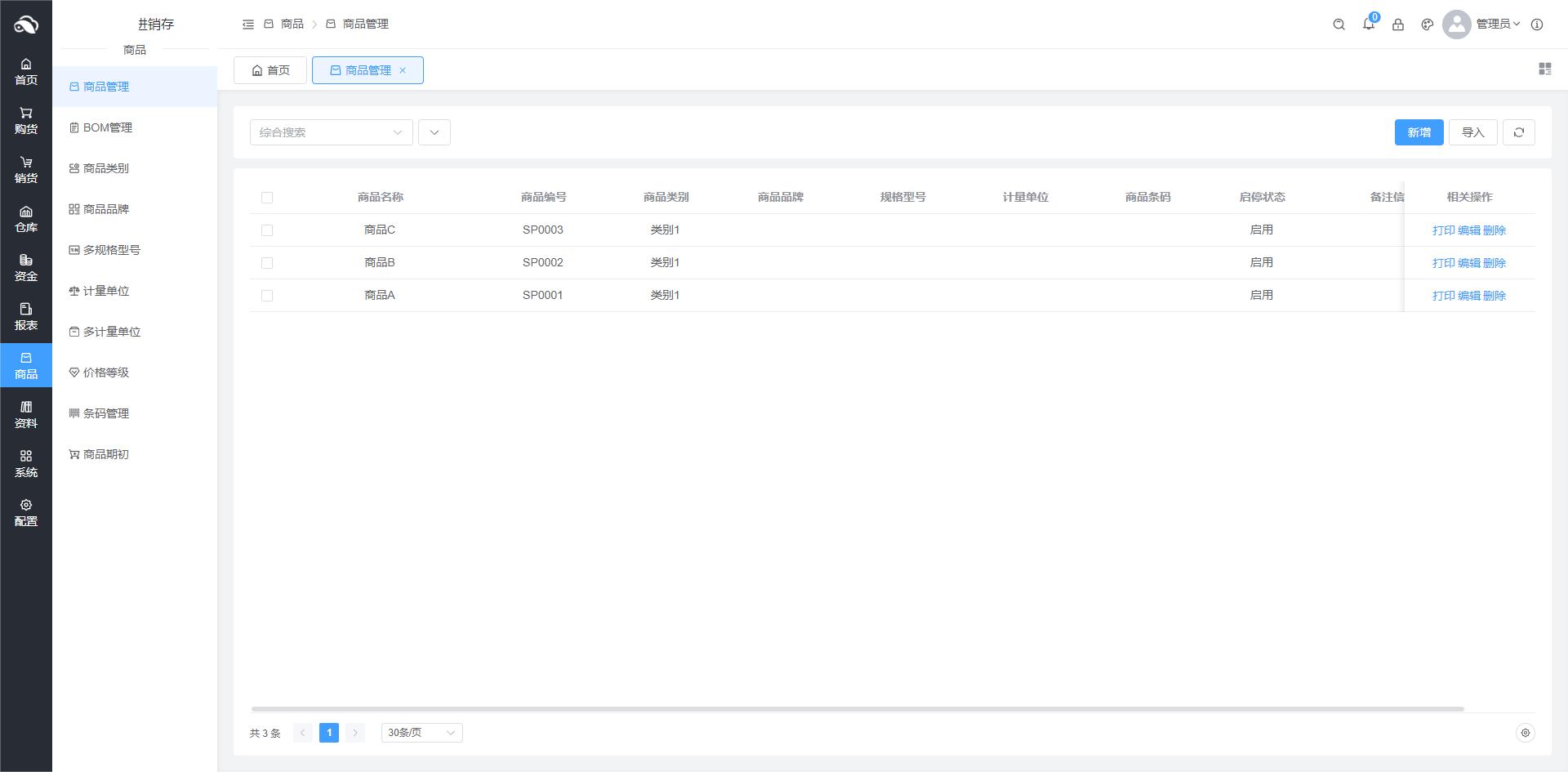Image resolution: width=1568 pixels, height=772 pixels.
Task: Click 编辑 link for 商品B
Action: [x=1468, y=263]
